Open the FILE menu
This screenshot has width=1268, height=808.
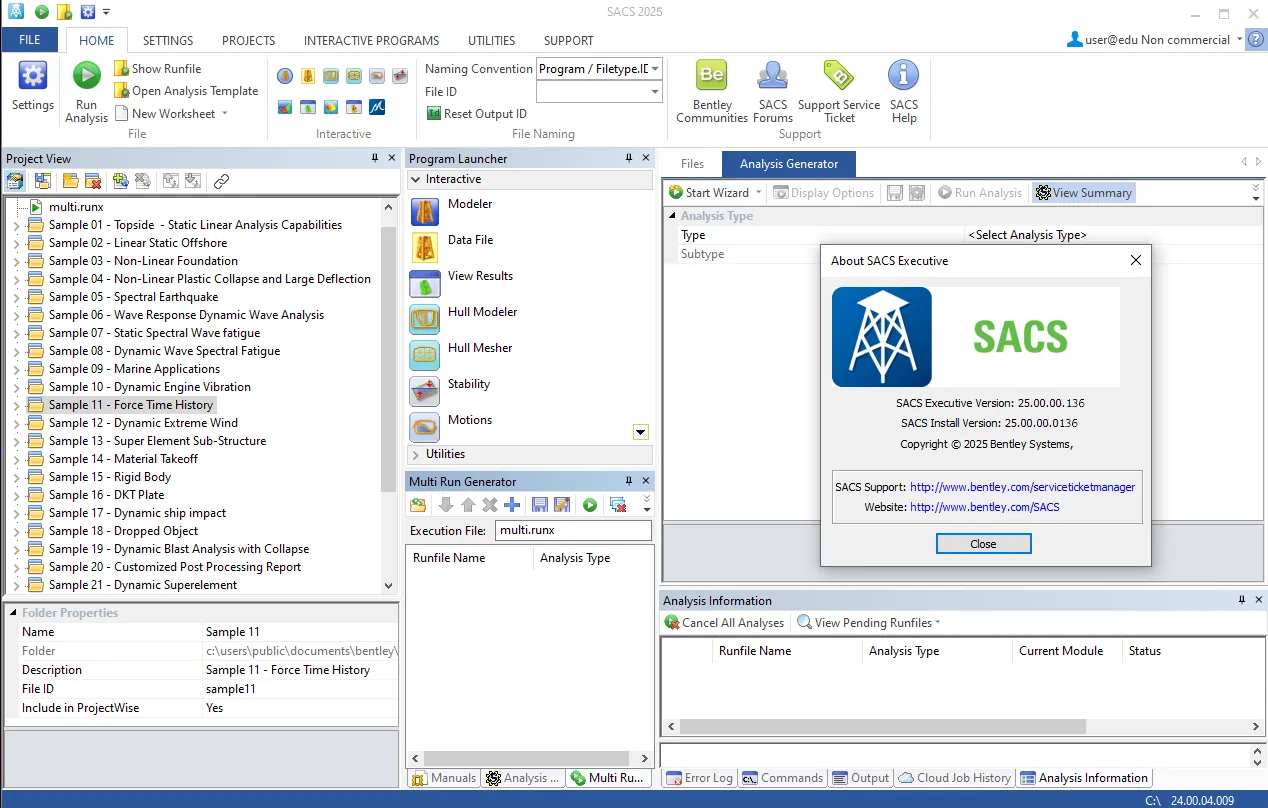coord(30,40)
